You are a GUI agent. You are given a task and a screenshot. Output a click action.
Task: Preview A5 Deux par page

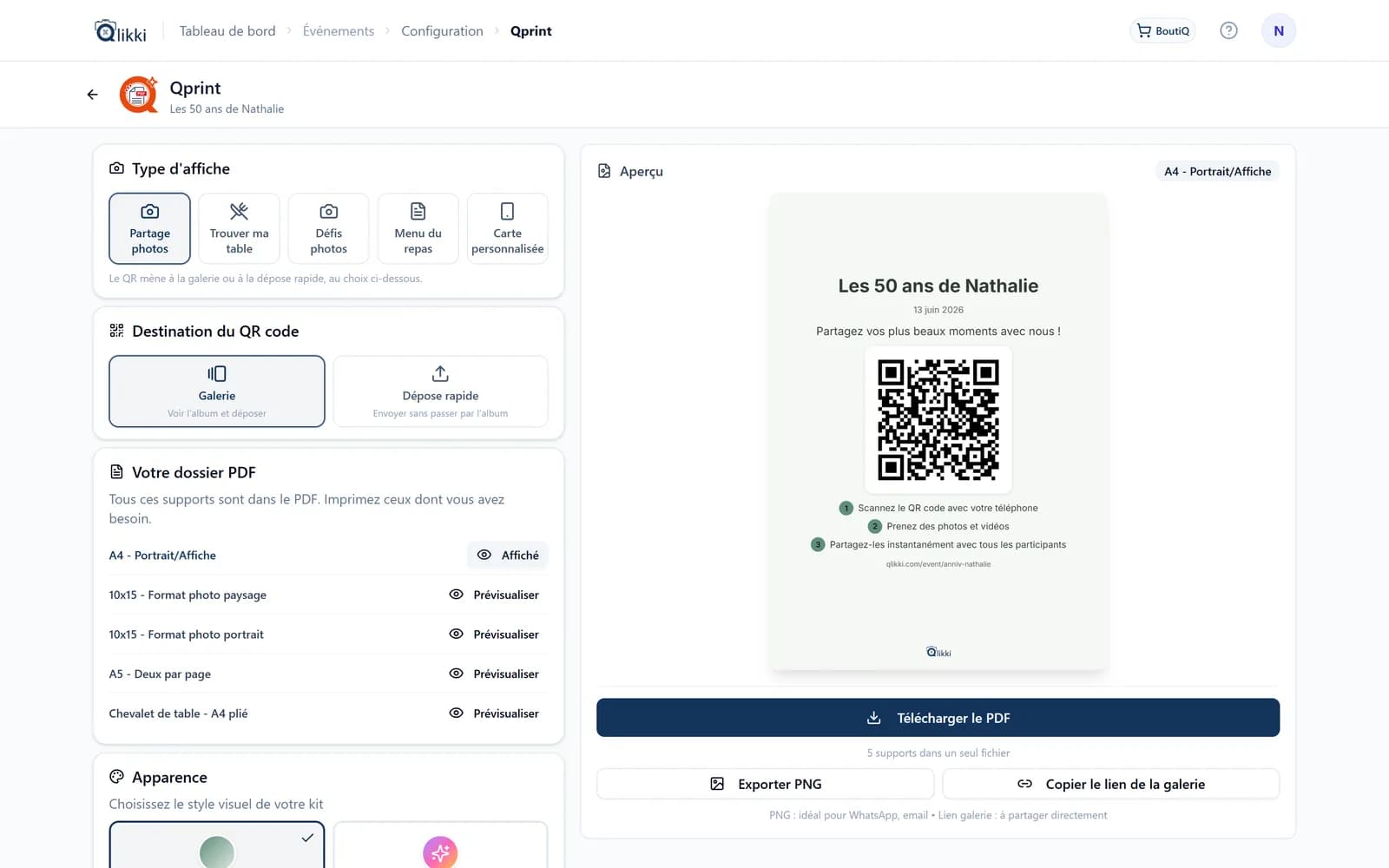[x=494, y=674]
